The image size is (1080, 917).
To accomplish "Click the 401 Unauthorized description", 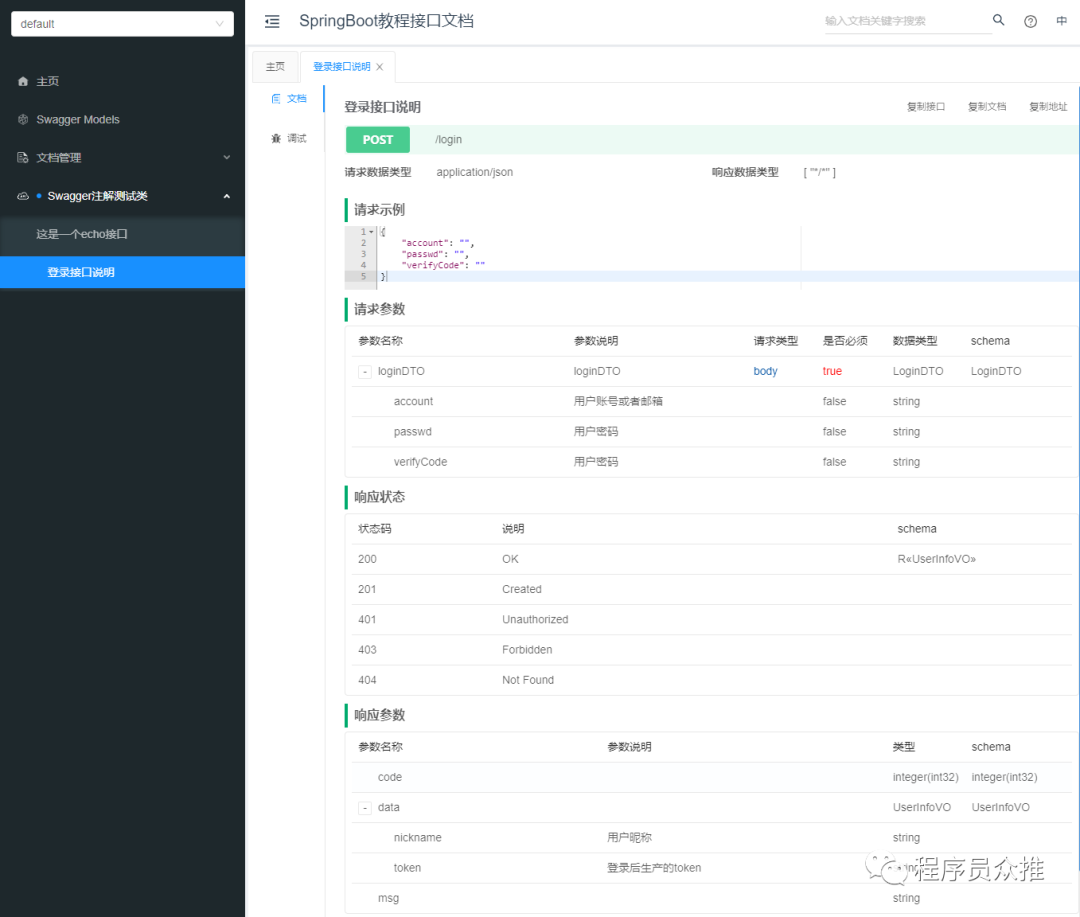I will pyautogui.click(x=535, y=620).
